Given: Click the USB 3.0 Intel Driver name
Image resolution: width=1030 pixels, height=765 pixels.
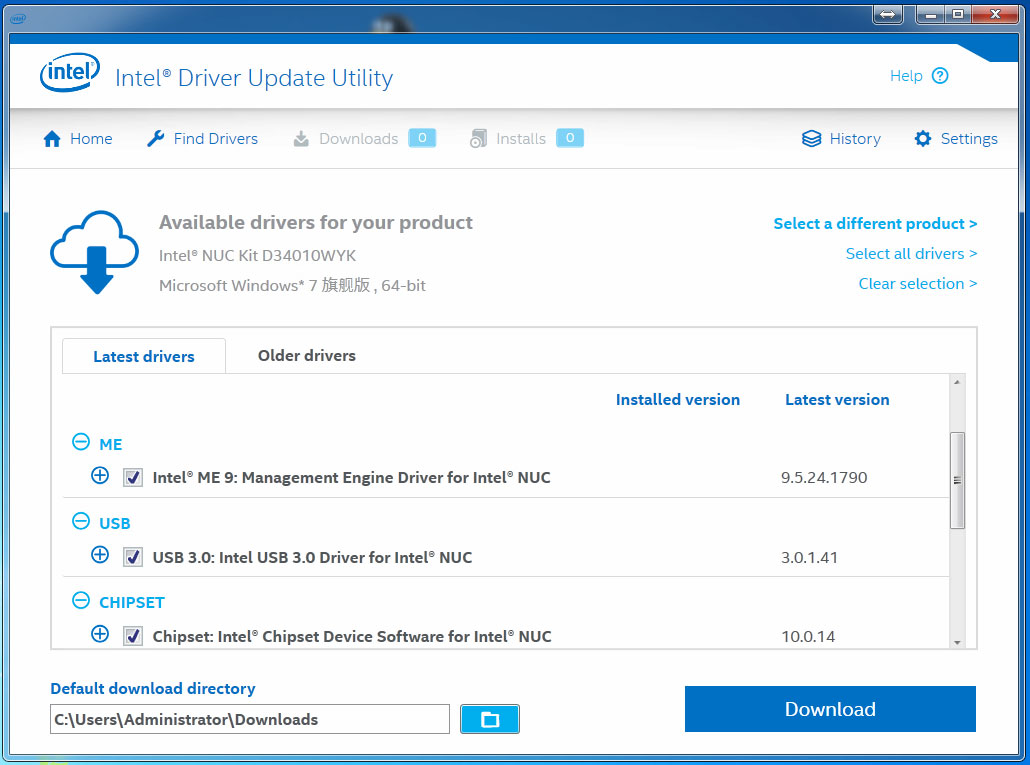Looking at the screenshot, I should pos(312,557).
